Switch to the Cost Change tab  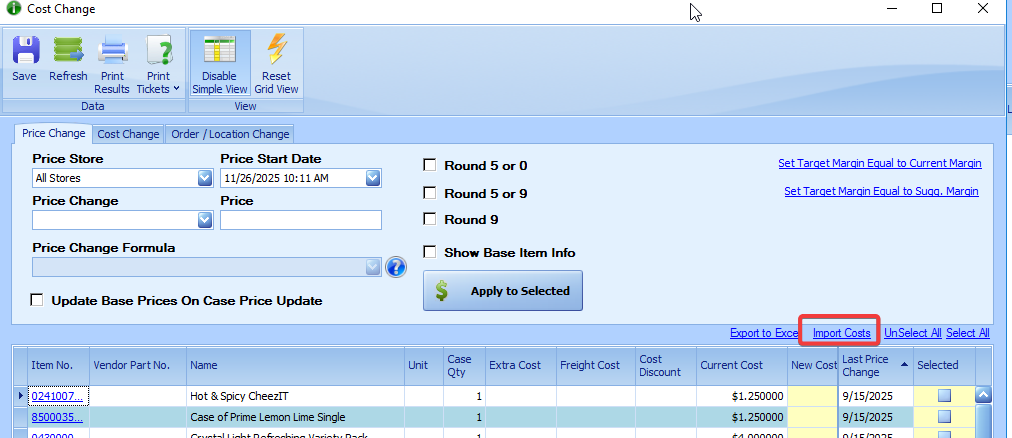(128, 134)
